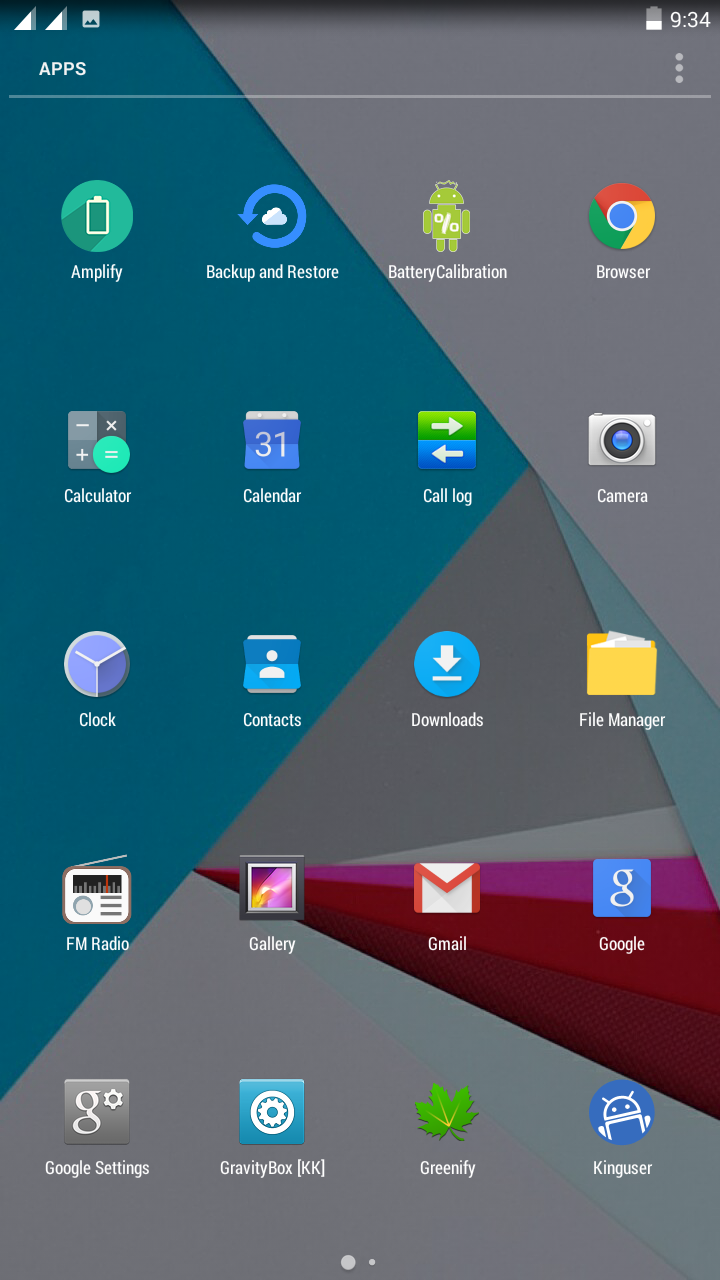Tap the 9:34 status bar clock
Screen dimensions: 720x1280
pos(690,19)
